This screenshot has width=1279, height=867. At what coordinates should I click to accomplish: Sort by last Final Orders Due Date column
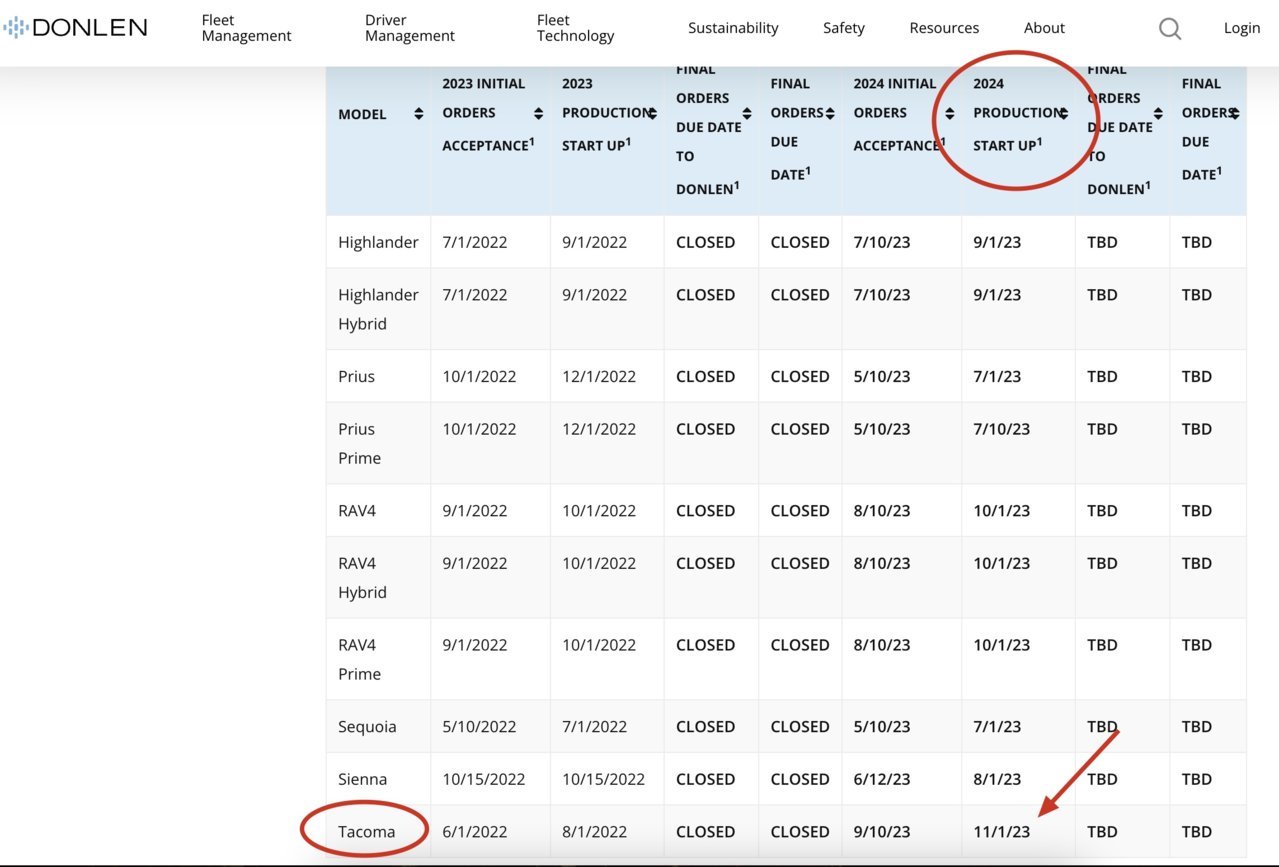tap(1235, 114)
